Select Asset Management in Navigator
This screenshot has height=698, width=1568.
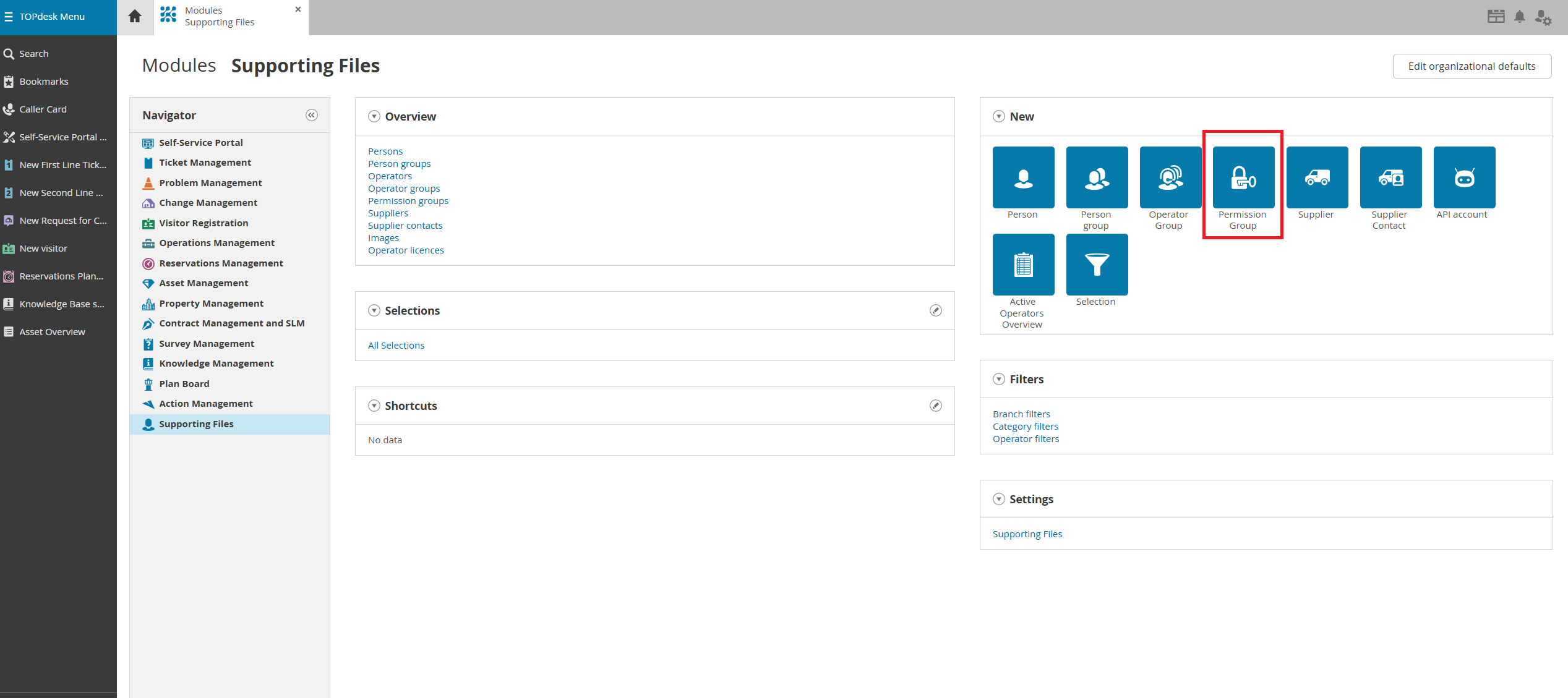point(203,283)
